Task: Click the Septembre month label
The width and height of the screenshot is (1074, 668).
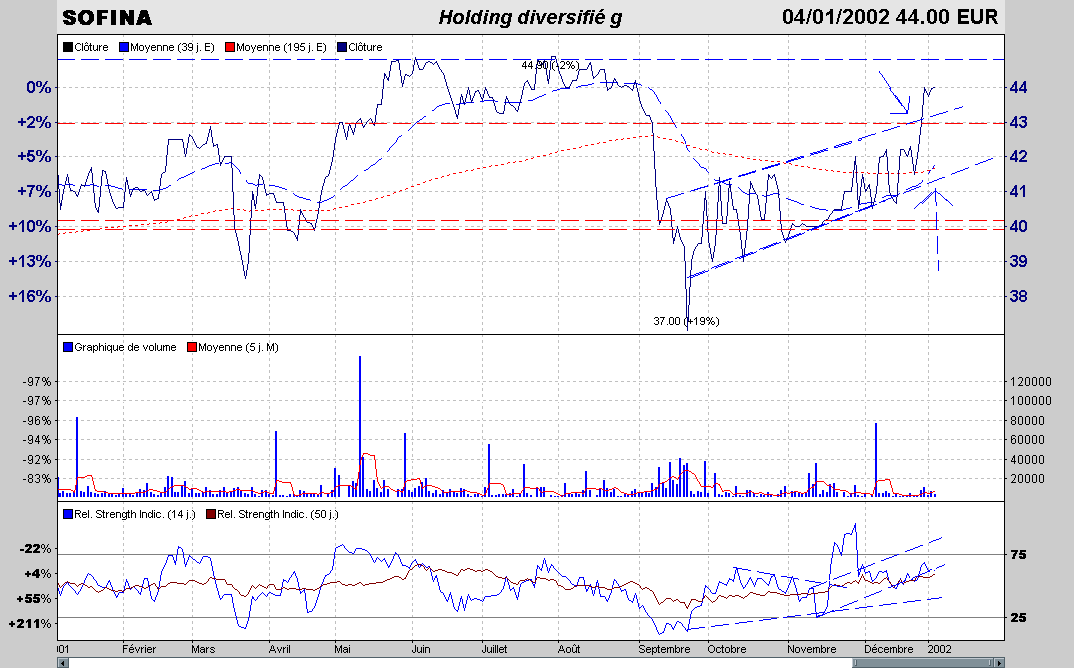Action: (x=664, y=650)
